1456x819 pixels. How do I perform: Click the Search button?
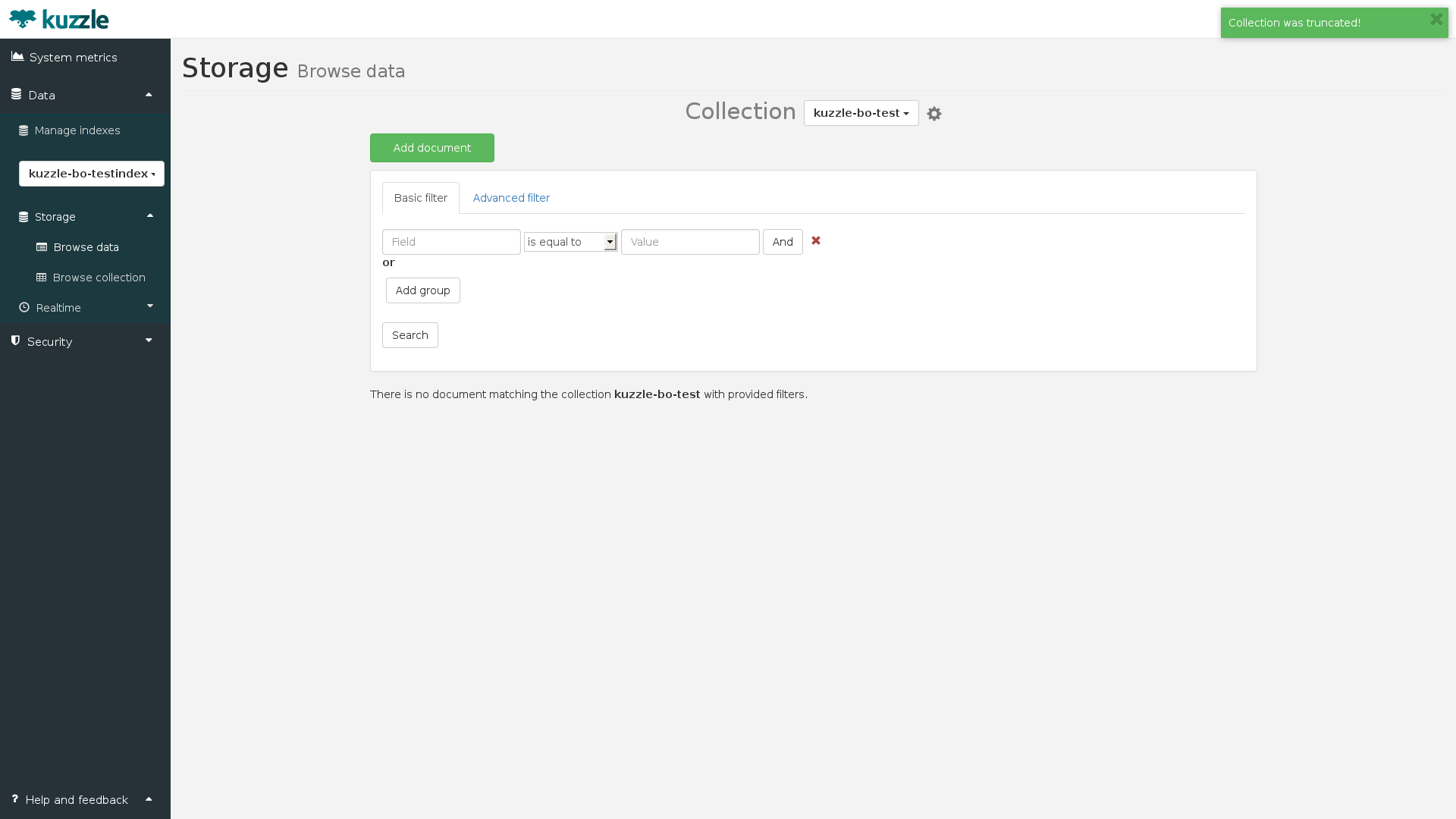pos(410,335)
